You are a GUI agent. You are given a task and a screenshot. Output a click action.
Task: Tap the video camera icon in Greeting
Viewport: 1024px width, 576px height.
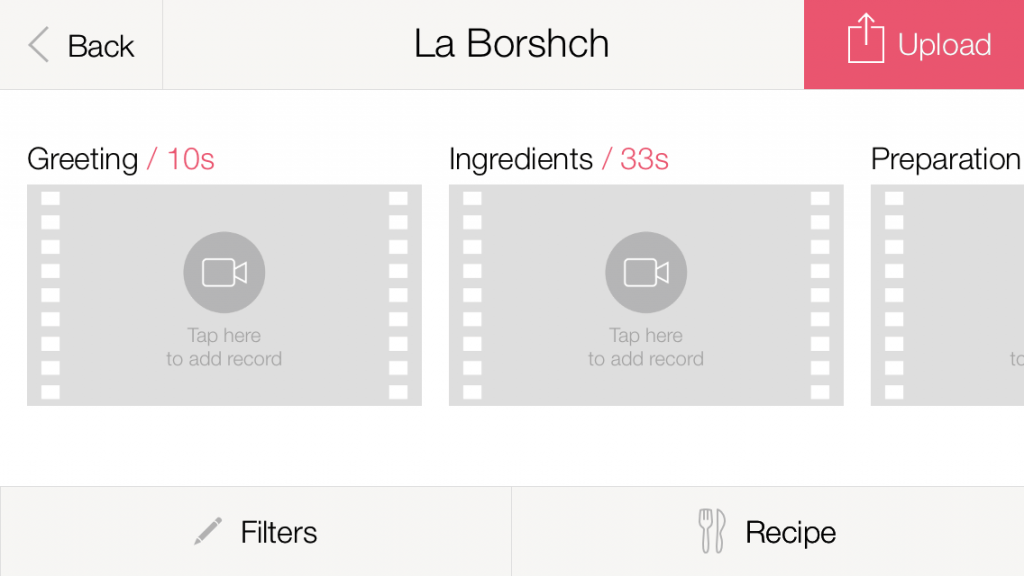[x=224, y=273]
